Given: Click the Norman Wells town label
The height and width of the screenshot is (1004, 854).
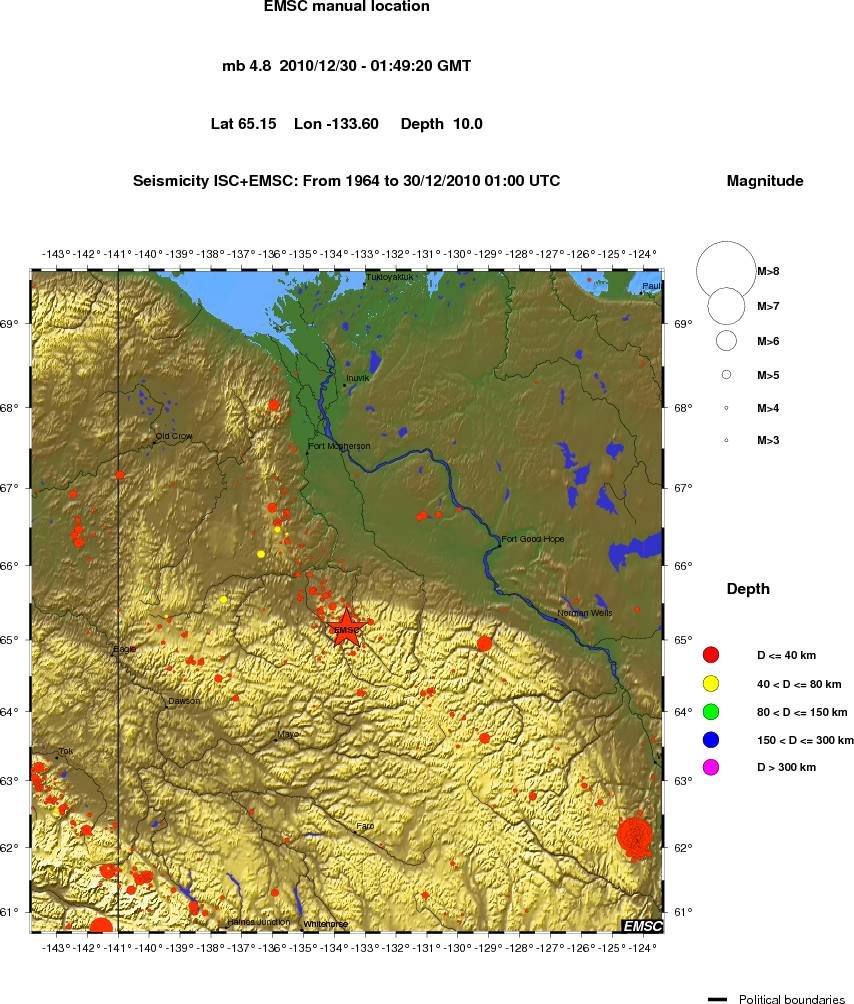Looking at the screenshot, I should [585, 613].
